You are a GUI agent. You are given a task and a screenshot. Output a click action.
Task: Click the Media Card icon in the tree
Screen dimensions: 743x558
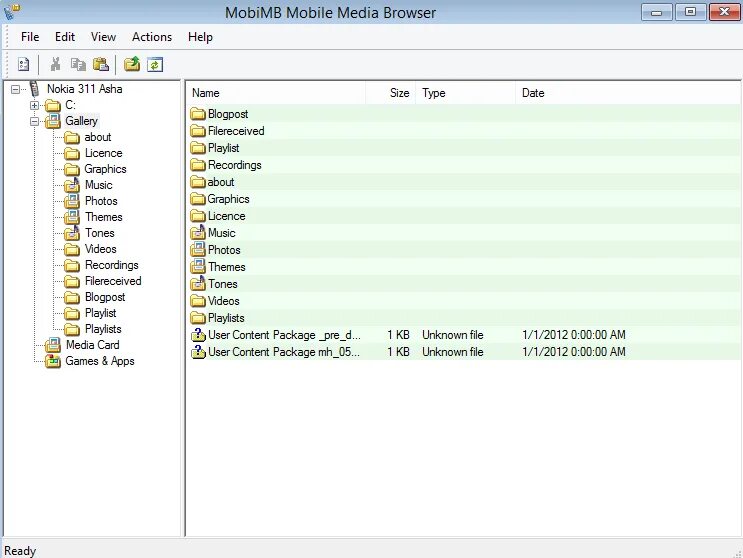53,345
